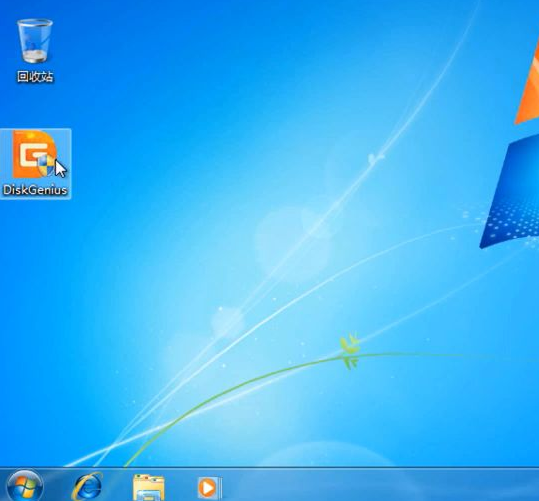Open Windows Explorer folder on taskbar
The width and height of the screenshot is (539, 501).
tap(148, 487)
